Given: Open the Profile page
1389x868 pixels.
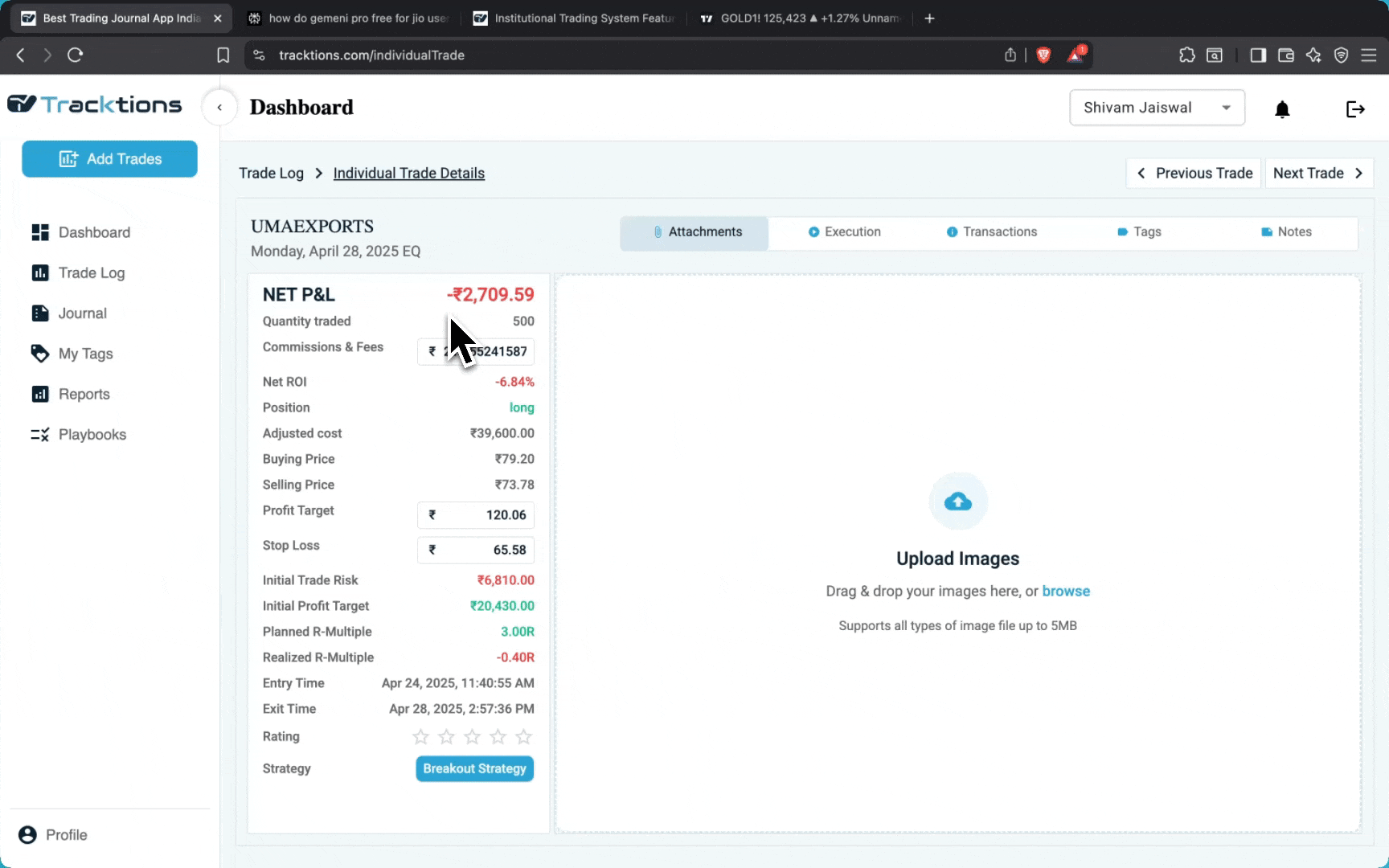Looking at the screenshot, I should coord(66,835).
